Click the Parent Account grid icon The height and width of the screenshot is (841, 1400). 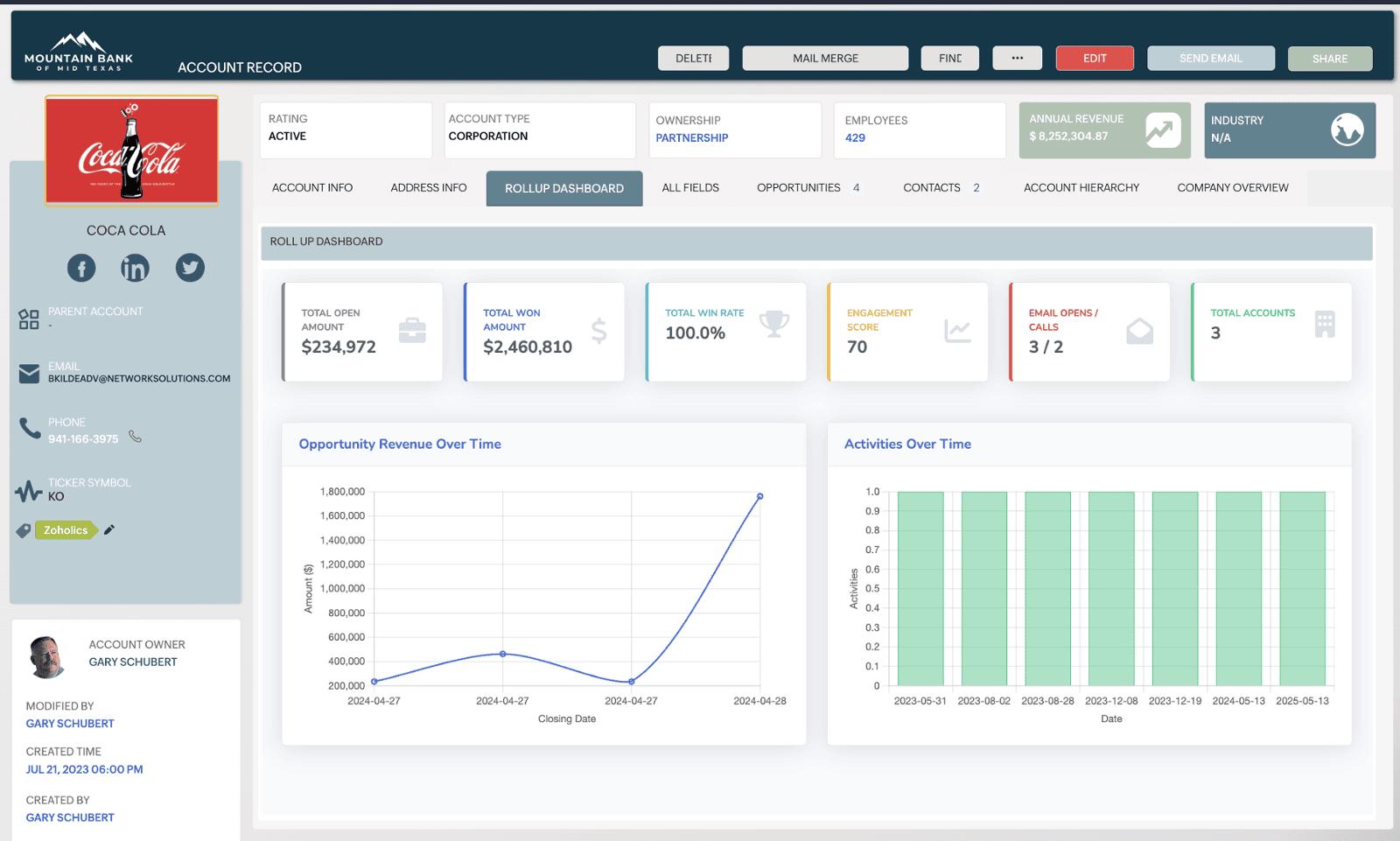29,319
